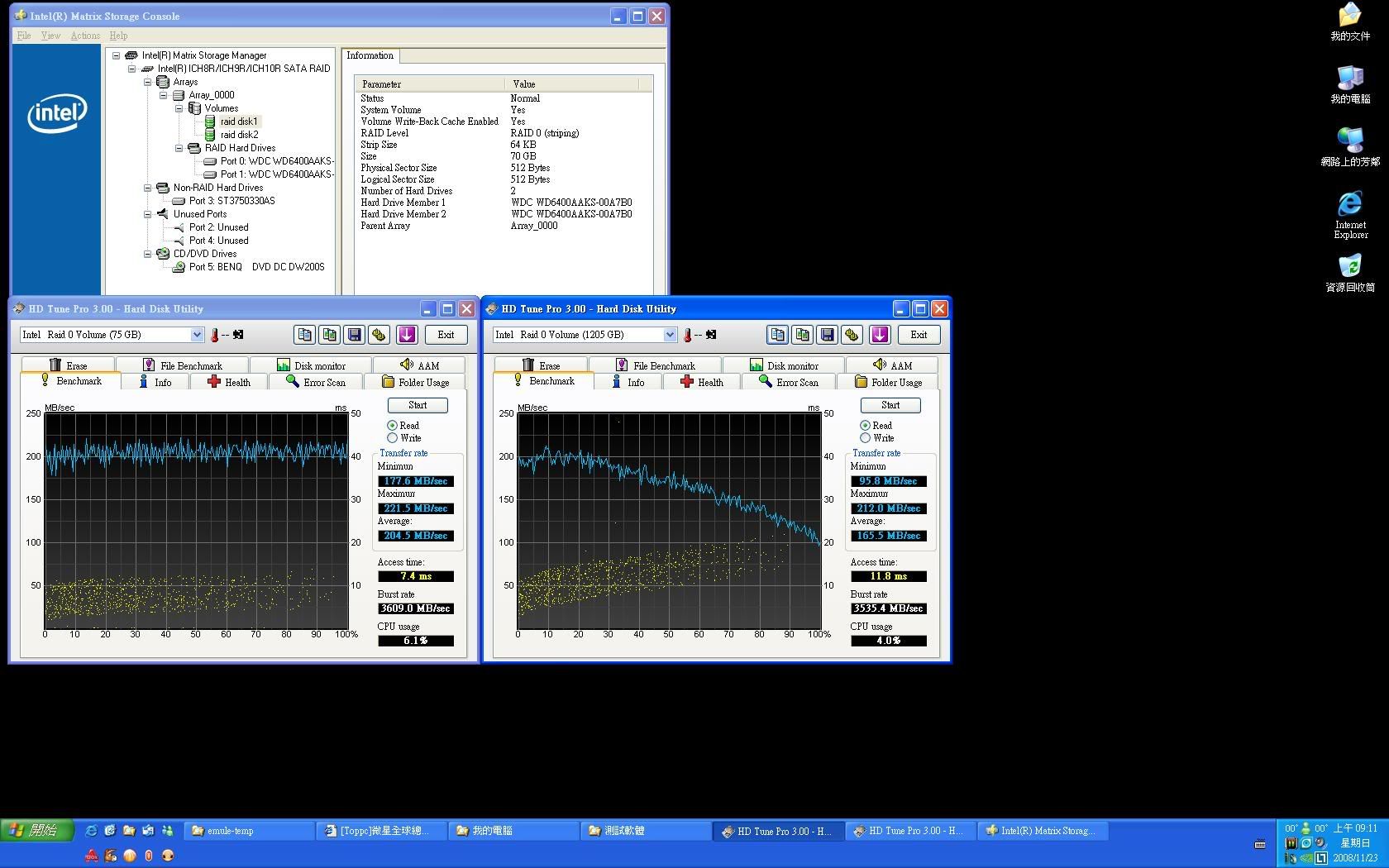Open Disk monitor tab in 1205 GB window

pyautogui.click(x=784, y=365)
